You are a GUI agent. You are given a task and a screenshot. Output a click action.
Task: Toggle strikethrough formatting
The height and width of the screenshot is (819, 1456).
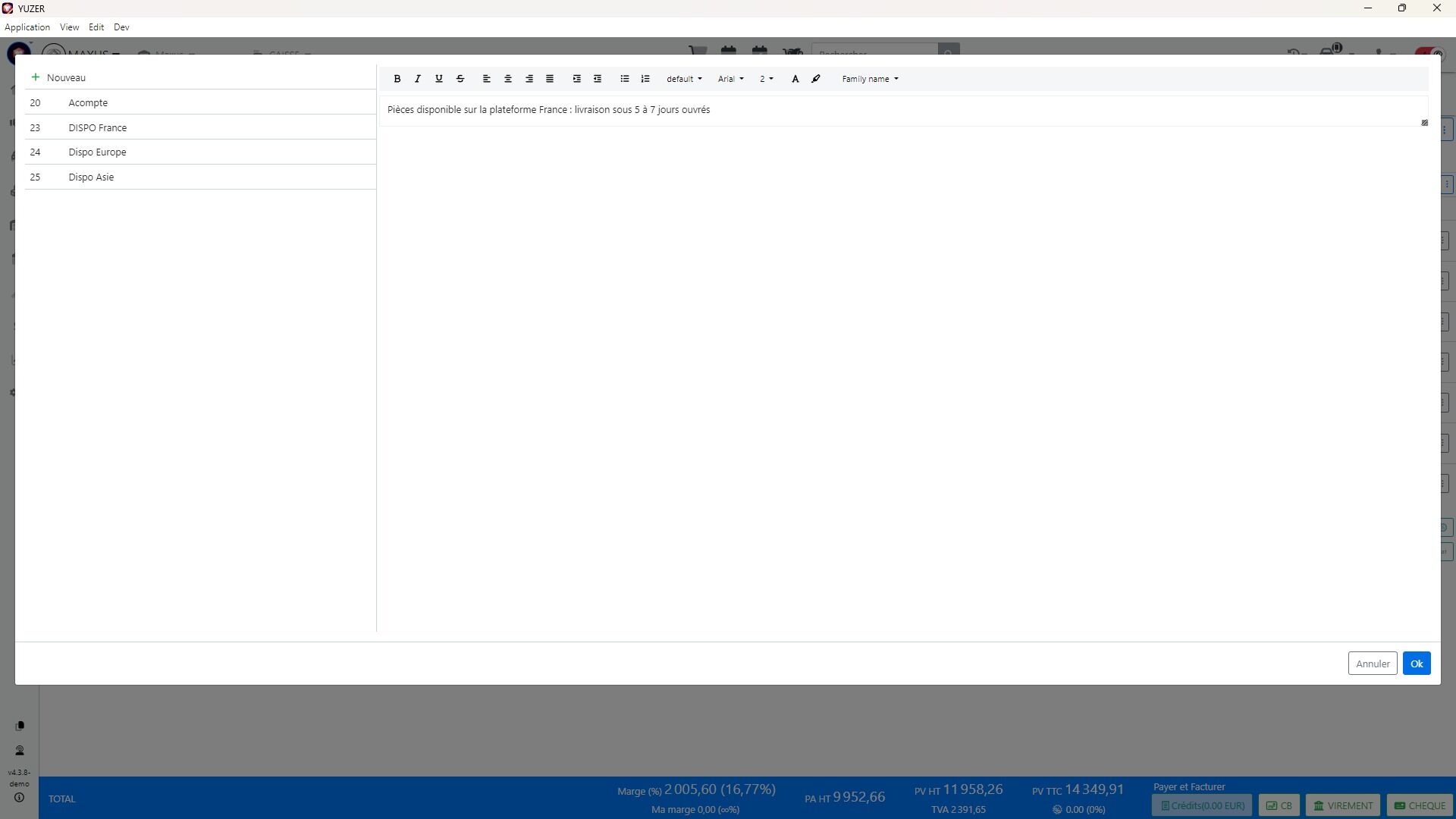point(460,79)
